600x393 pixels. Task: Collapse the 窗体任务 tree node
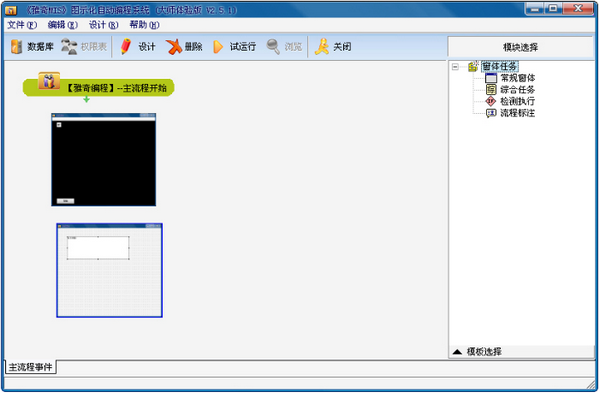click(x=455, y=67)
